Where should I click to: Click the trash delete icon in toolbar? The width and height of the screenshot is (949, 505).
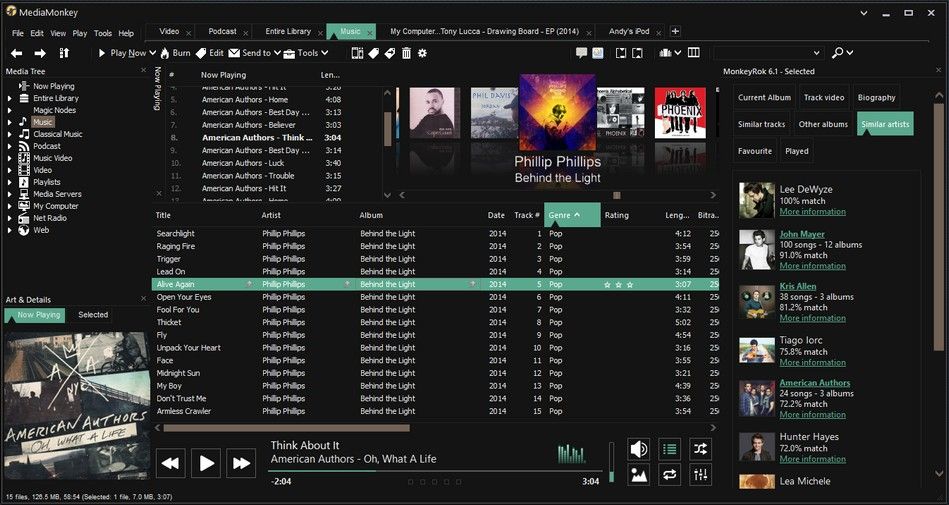click(406, 53)
